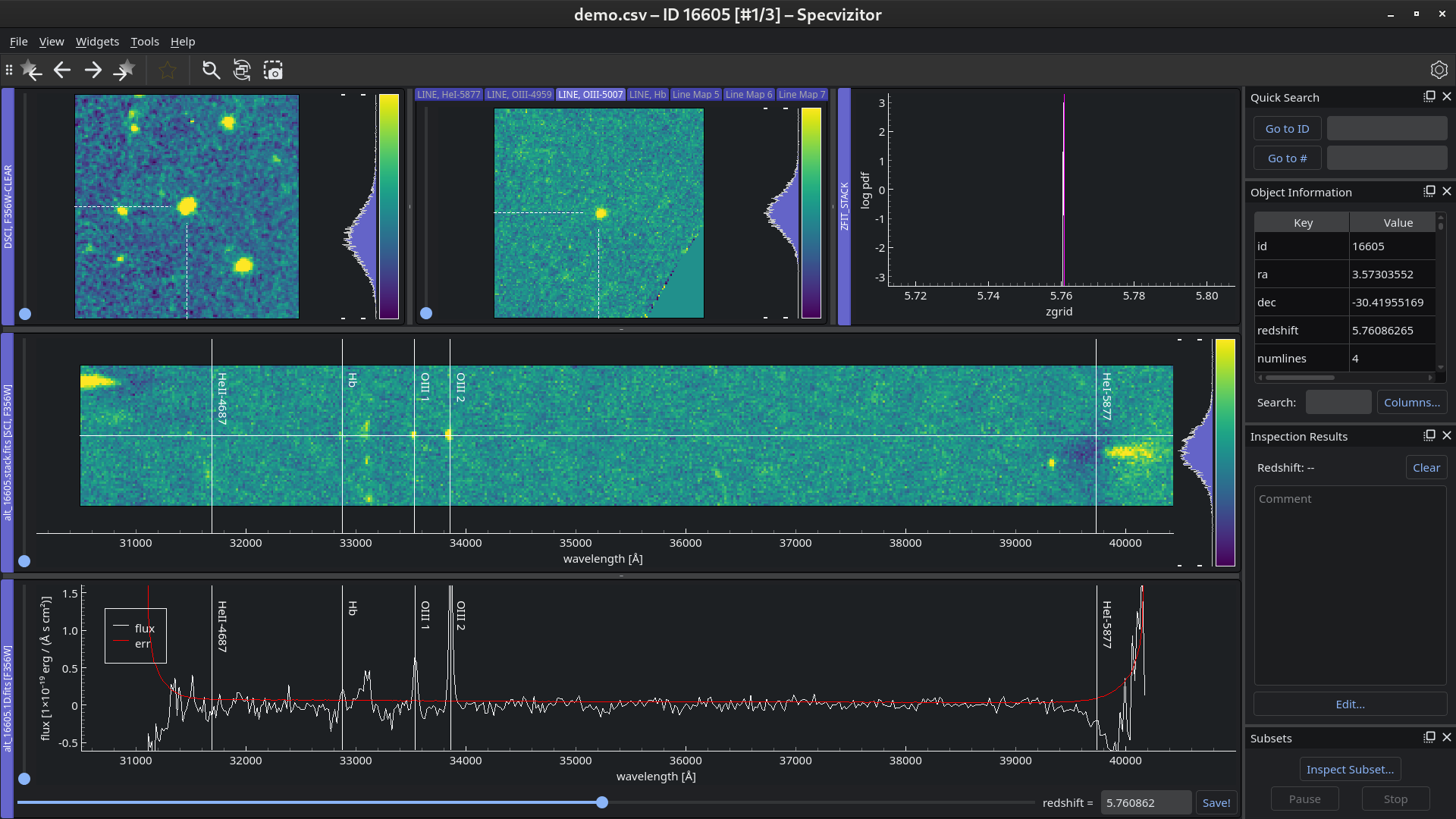Focus the Object Information search field
1456x819 pixels.
(1338, 403)
